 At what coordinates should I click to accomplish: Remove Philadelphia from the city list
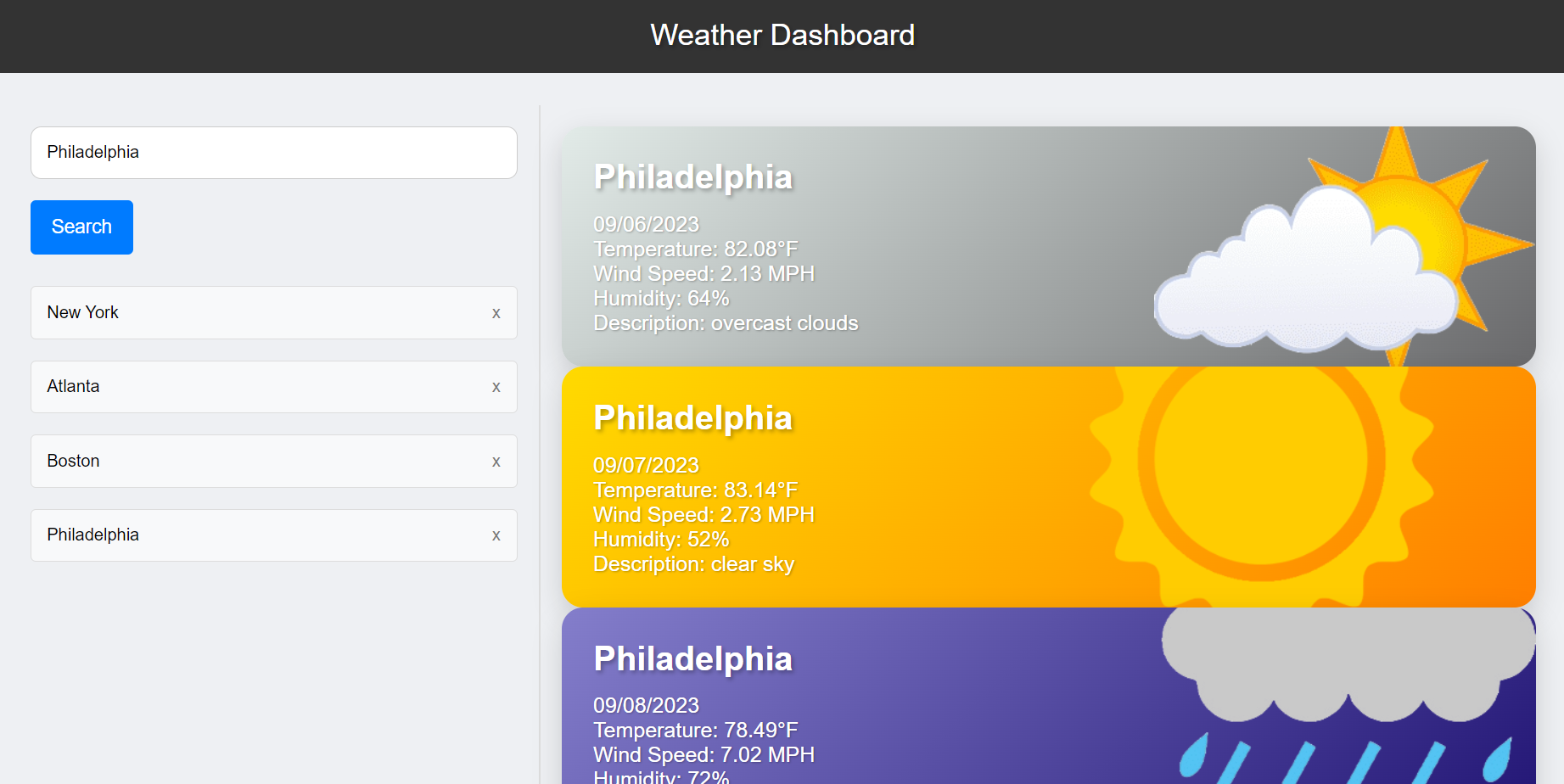coord(496,535)
